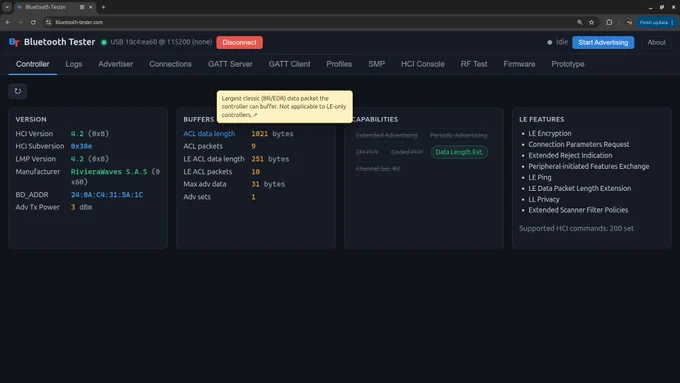Viewport: 680px width, 383px height.
Task: Click the Extended Advertising capability badge
Action: coord(386,135)
